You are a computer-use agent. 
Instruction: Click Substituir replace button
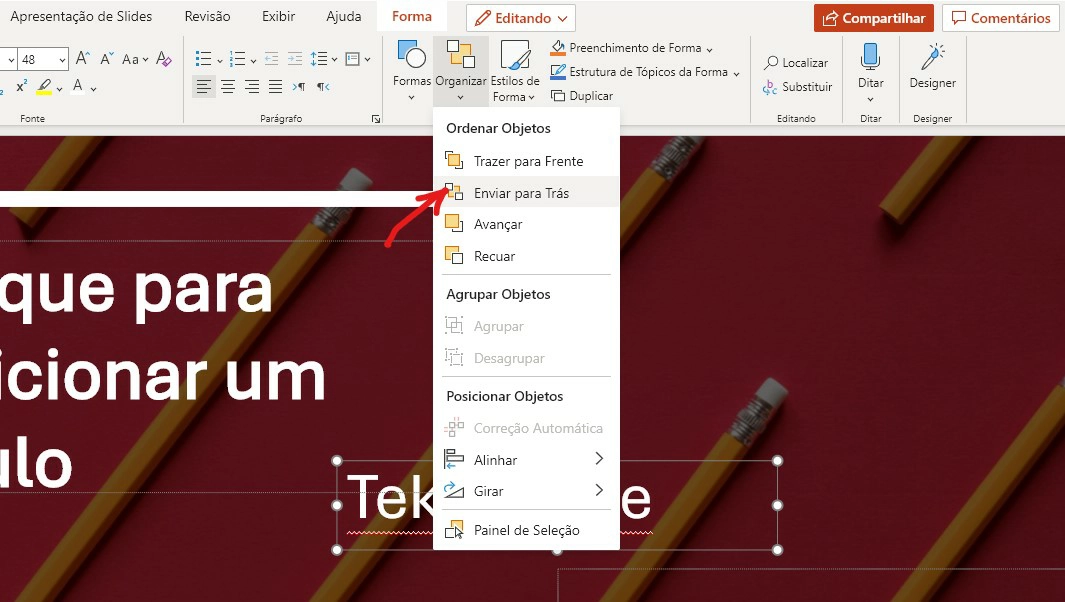click(797, 87)
